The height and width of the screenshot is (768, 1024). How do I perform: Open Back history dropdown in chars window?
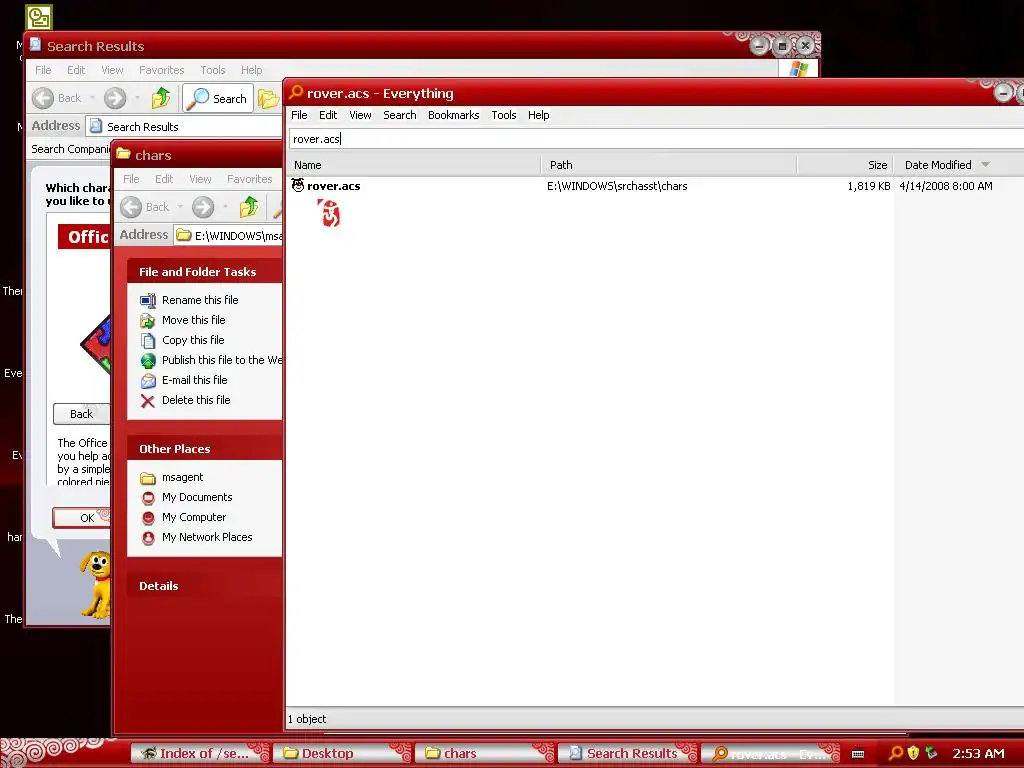pos(180,207)
